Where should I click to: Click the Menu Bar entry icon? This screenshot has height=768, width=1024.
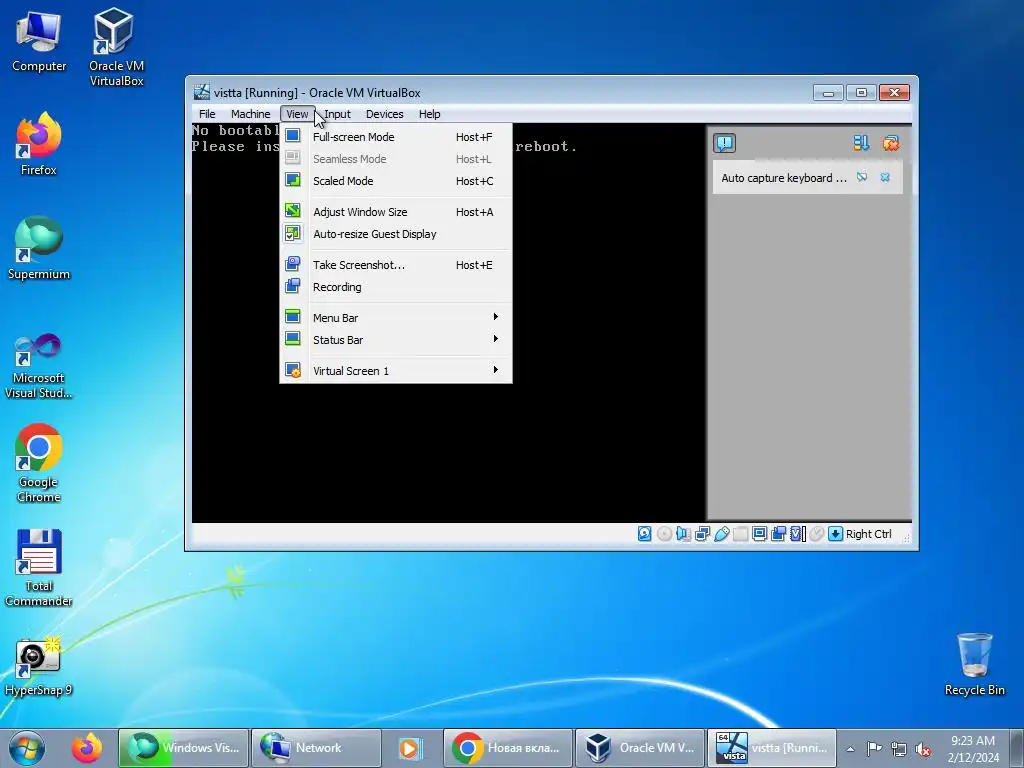click(293, 316)
